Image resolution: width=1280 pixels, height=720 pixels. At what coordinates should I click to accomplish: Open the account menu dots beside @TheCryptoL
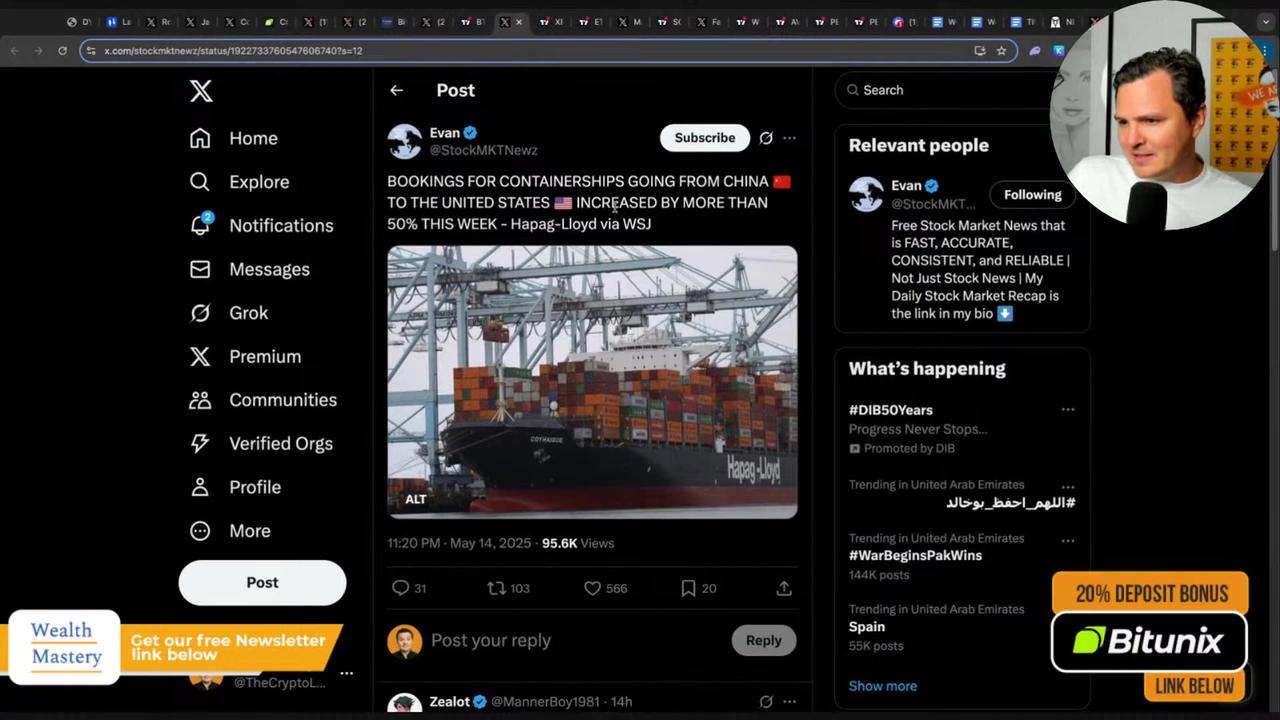[346, 673]
